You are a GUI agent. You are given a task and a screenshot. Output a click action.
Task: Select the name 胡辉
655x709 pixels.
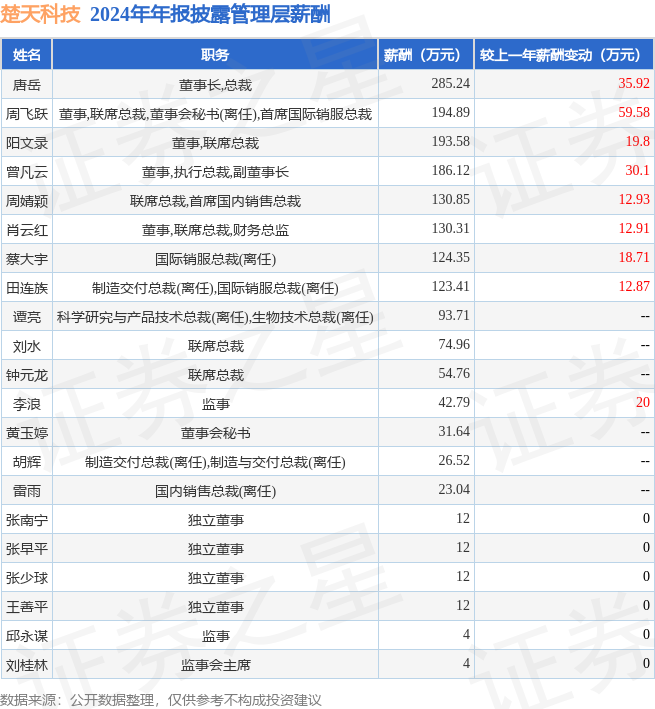(27, 462)
